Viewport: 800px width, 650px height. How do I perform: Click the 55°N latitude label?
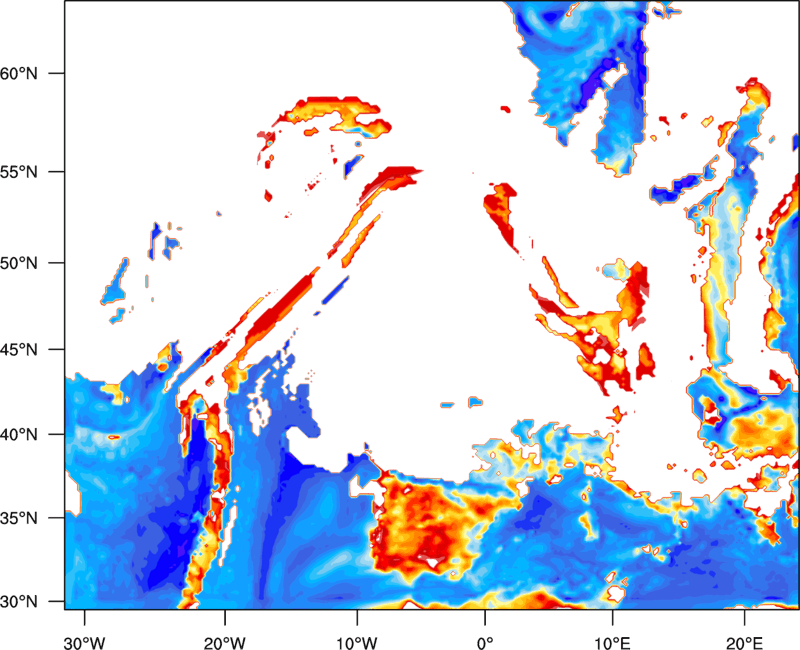click(19, 172)
